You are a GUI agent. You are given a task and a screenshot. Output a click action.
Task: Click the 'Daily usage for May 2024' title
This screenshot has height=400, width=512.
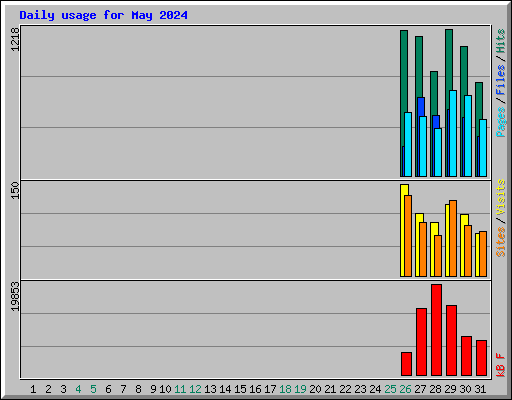(x=103, y=15)
